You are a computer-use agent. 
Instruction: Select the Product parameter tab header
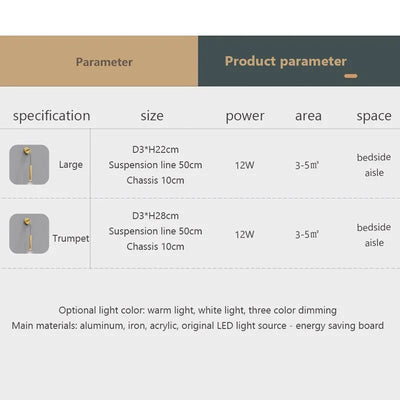click(x=299, y=61)
